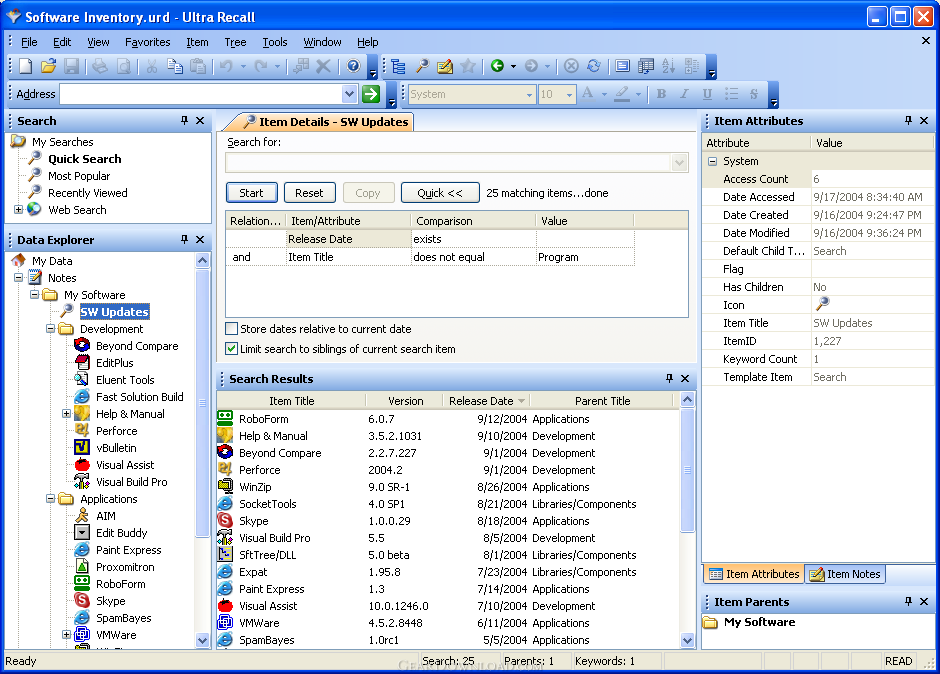This screenshot has width=940, height=674.
Task: Pin the Search panel with pushpin
Action: (x=184, y=121)
